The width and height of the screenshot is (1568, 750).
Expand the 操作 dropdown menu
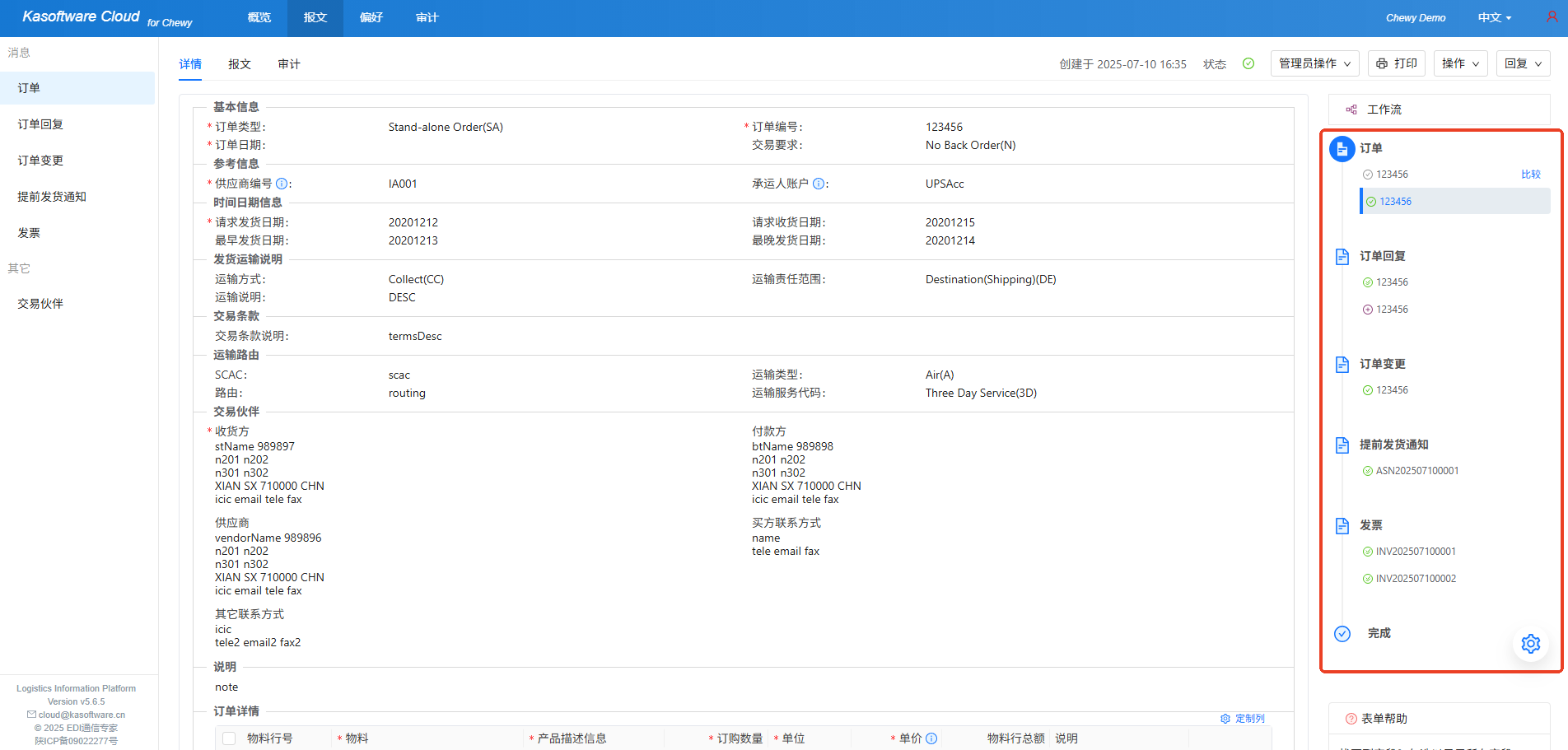coord(1460,63)
